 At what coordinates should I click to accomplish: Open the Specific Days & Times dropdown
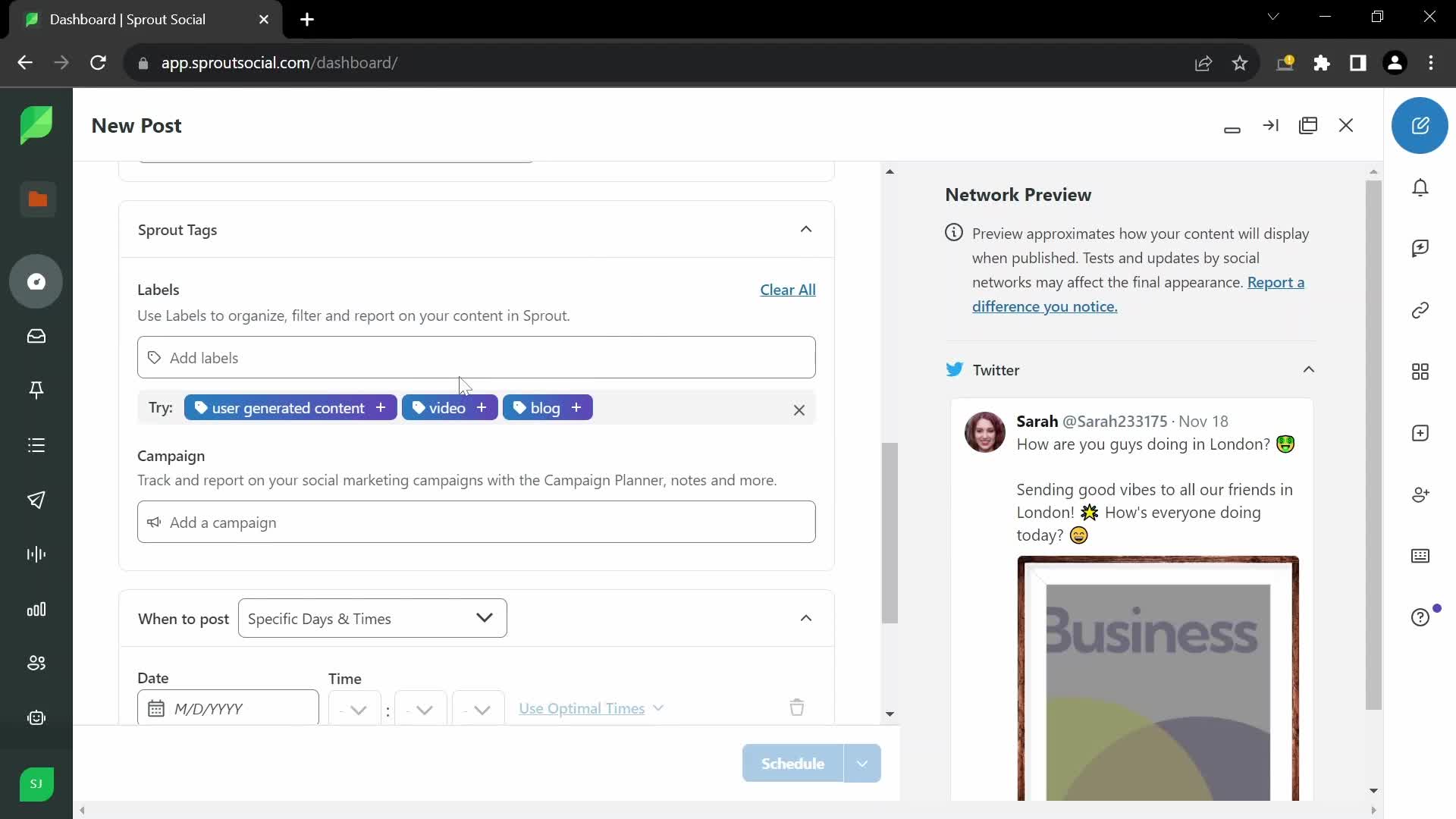click(x=371, y=618)
